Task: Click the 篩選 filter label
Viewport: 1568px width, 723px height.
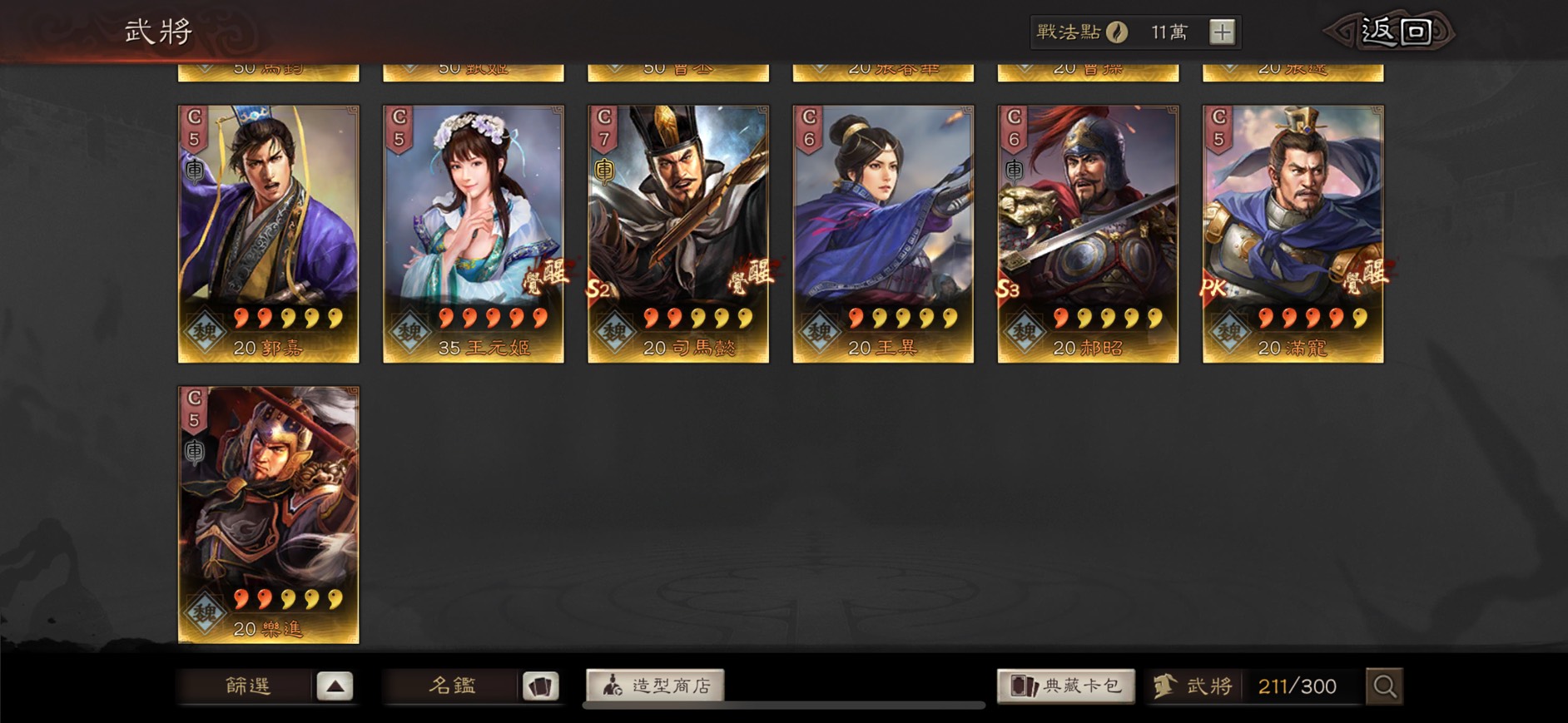Action: [248, 686]
